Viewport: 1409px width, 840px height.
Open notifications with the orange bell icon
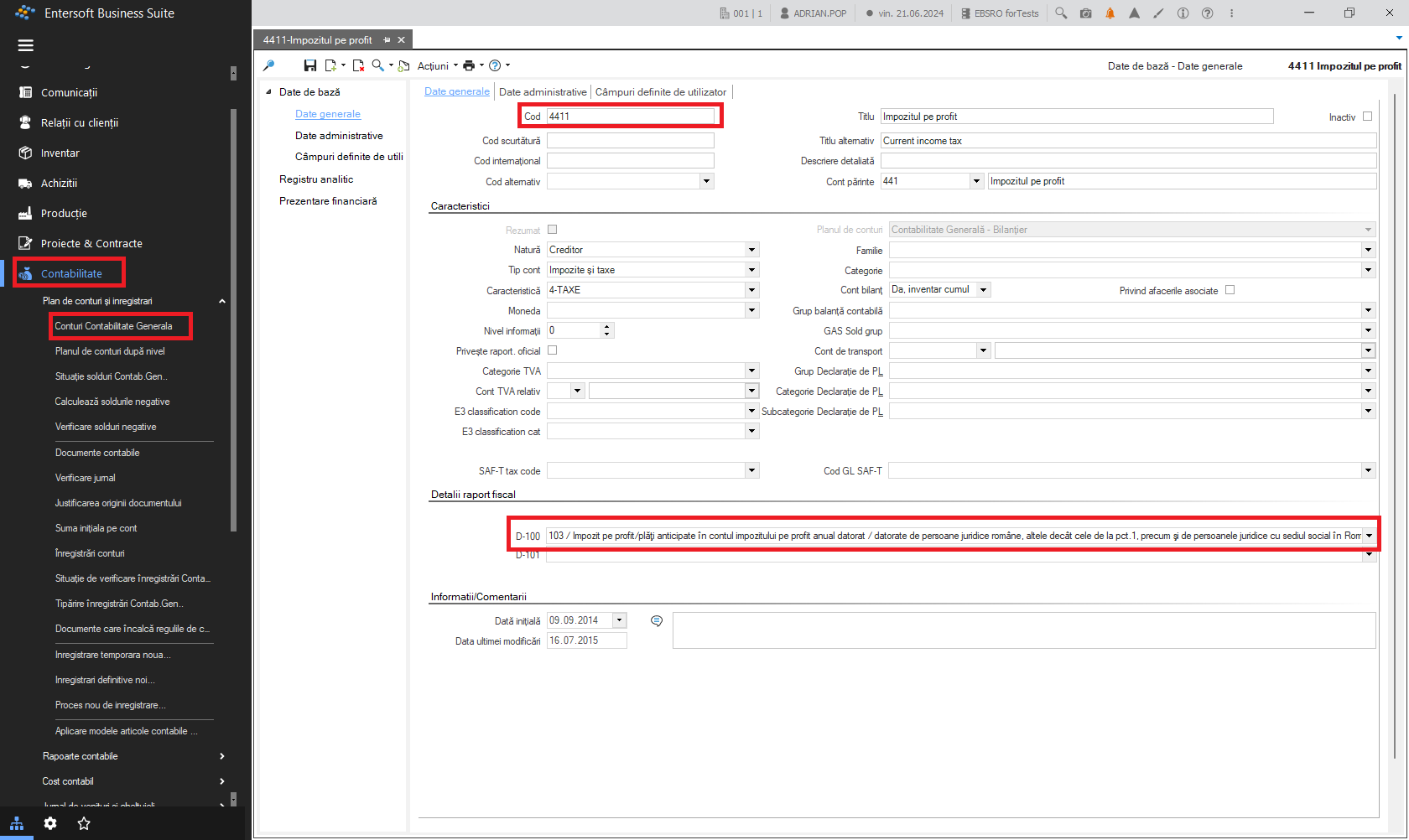point(1110,13)
